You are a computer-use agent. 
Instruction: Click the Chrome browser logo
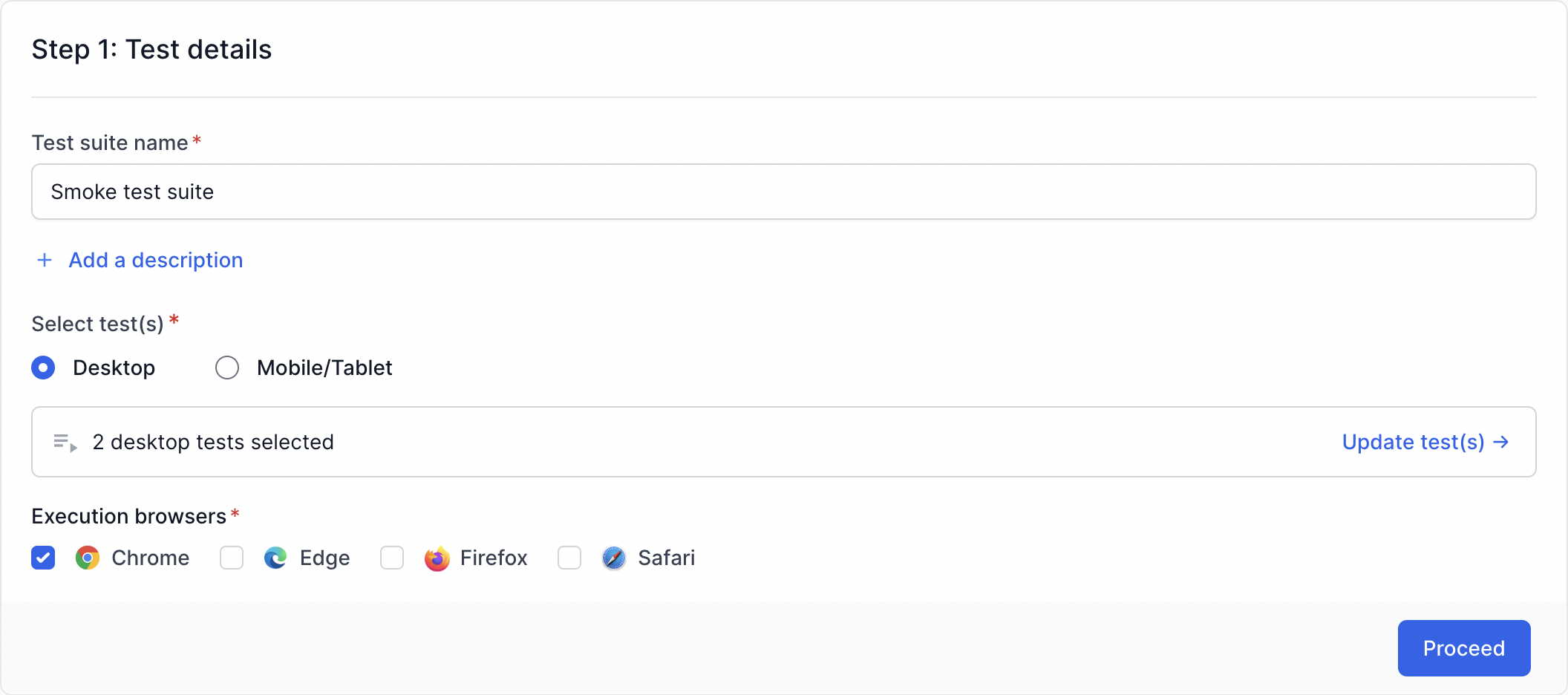pyautogui.click(x=88, y=558)
